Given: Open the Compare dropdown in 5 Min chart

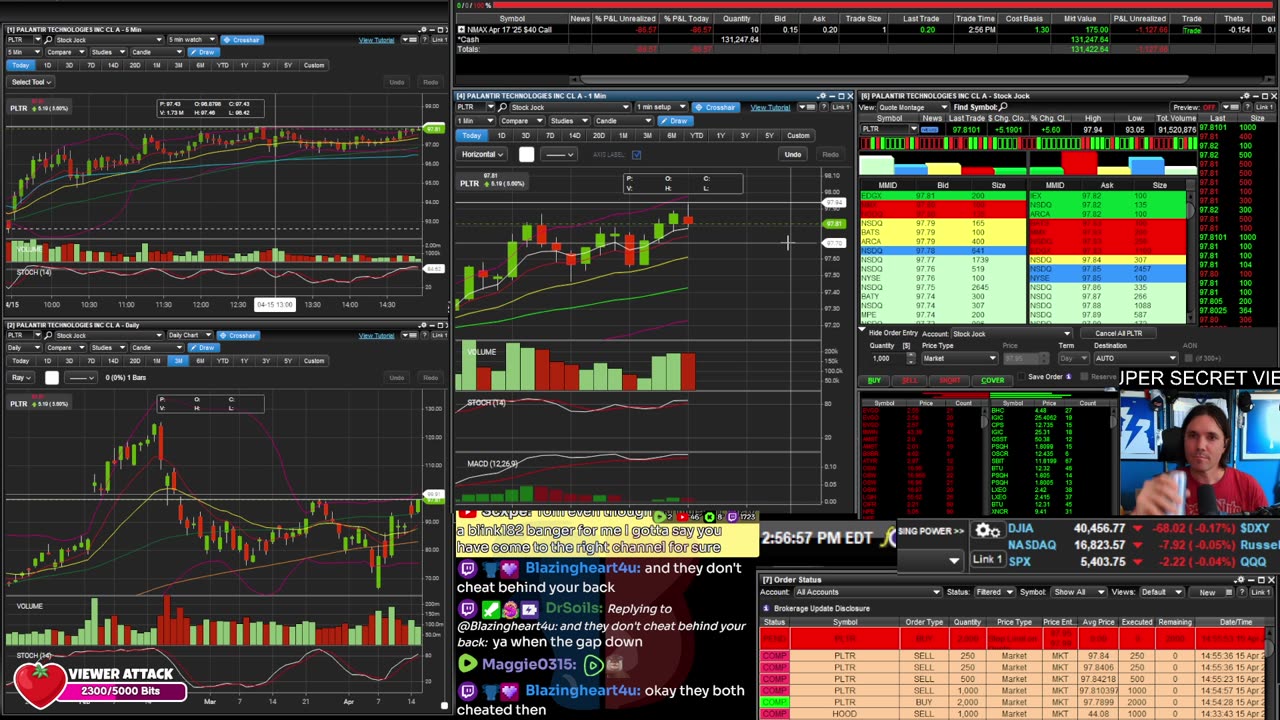Looking at the screenshot, I should 65,52.
